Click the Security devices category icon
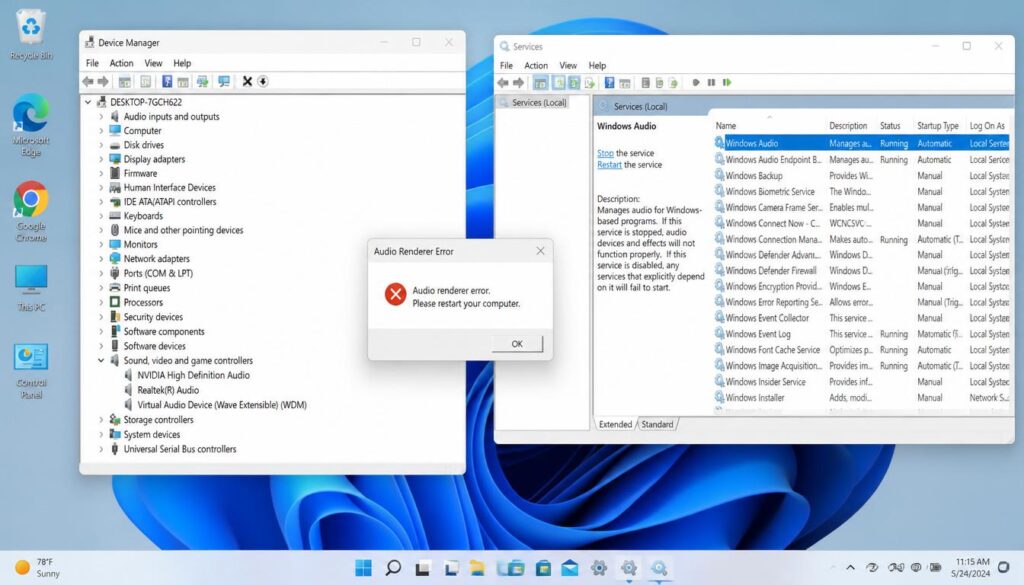Viewport: 1024px width, 585px height. [x=115, y=317]
